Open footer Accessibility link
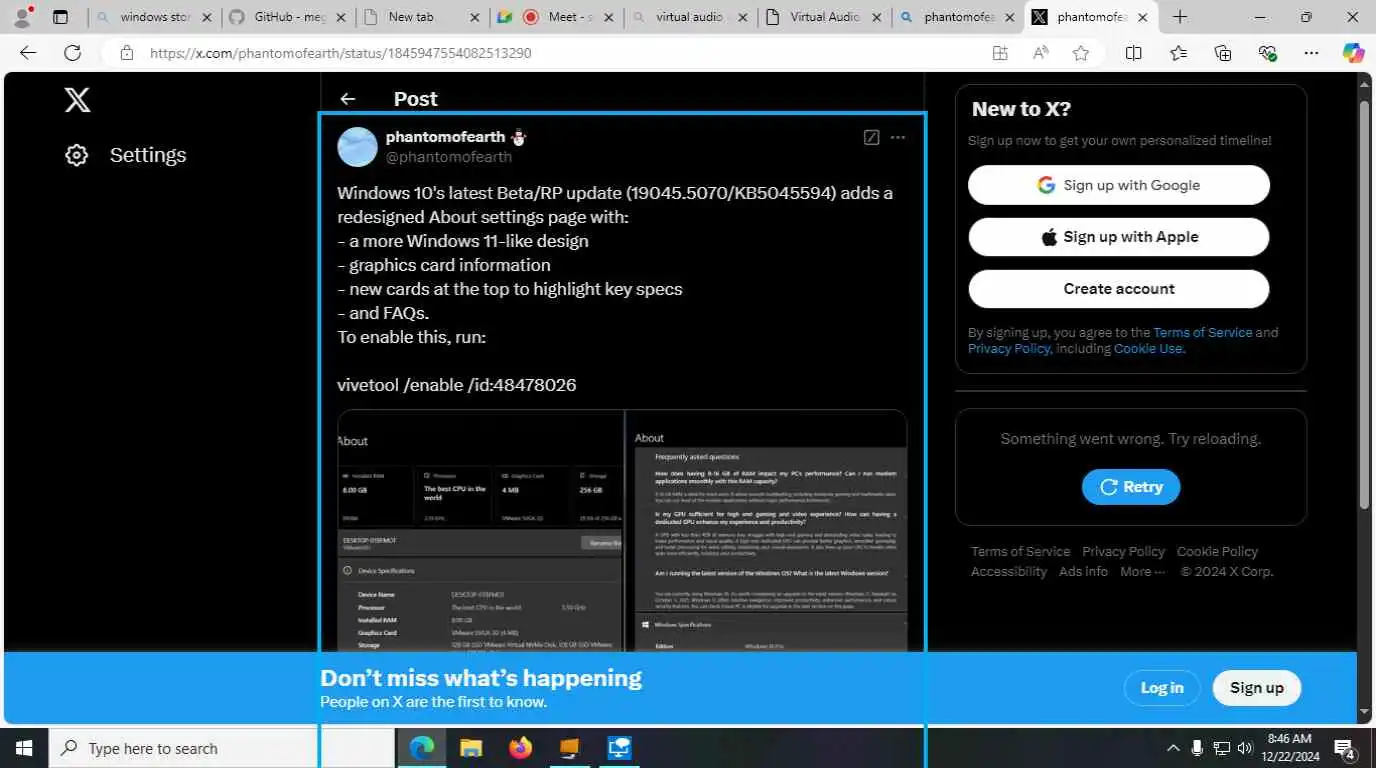The height and width of the screenshot is (768, 1376). point(1009,571)
